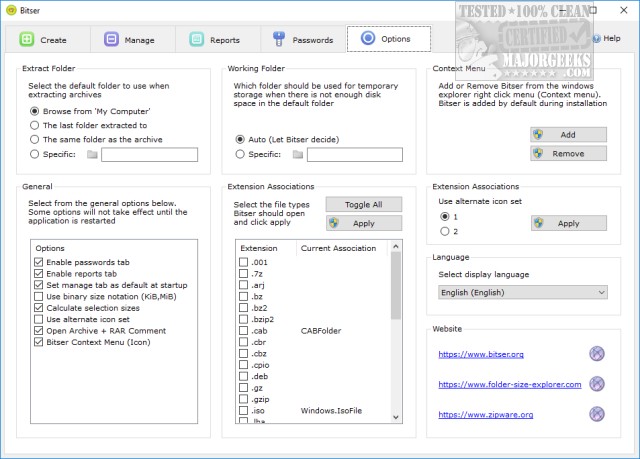The width and height of the screenshot is (640, 459).
Task: Click globe icon next to bitser.org link
Action: pos(597,354)
